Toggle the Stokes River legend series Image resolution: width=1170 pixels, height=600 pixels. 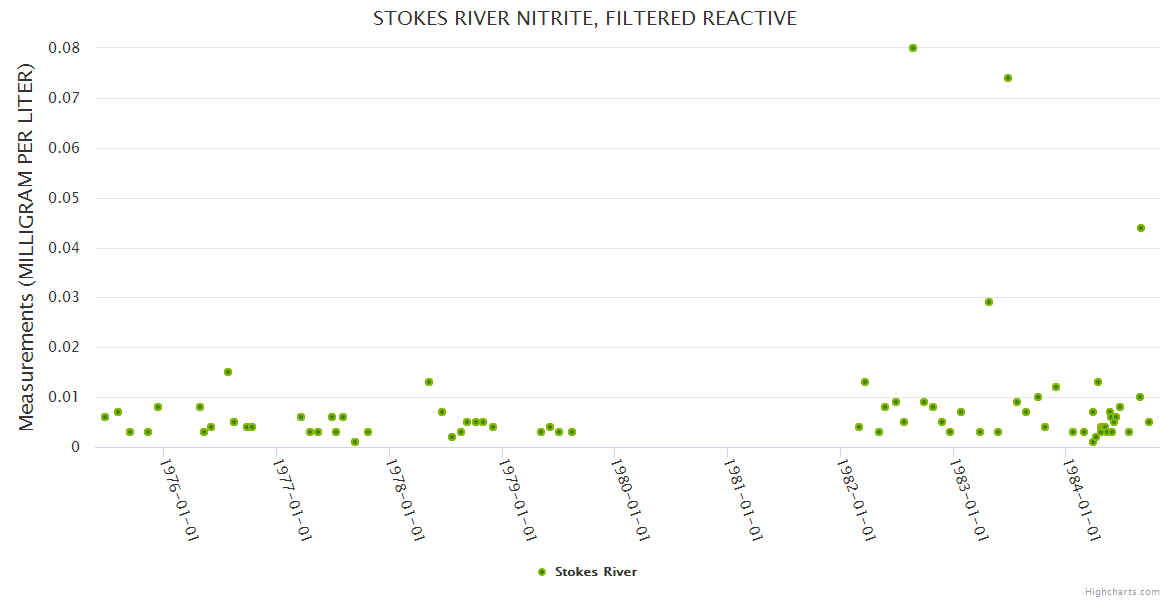pos(595,572)
